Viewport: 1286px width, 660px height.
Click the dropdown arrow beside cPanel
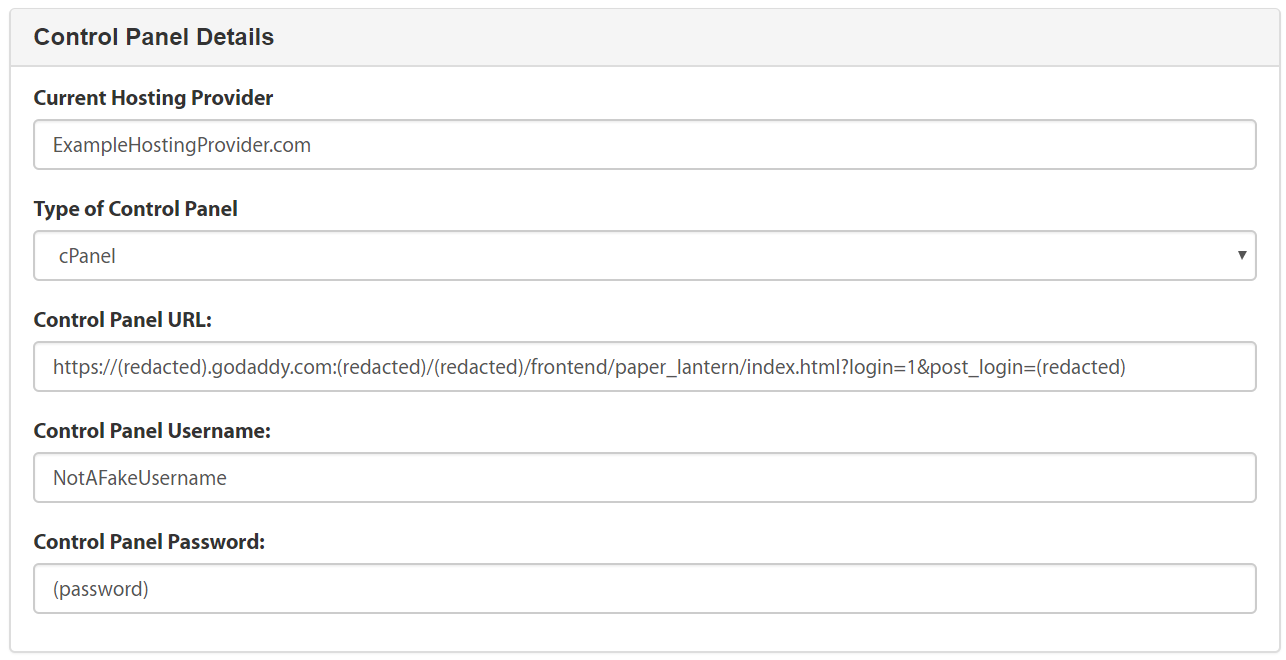click(1241, 255)
